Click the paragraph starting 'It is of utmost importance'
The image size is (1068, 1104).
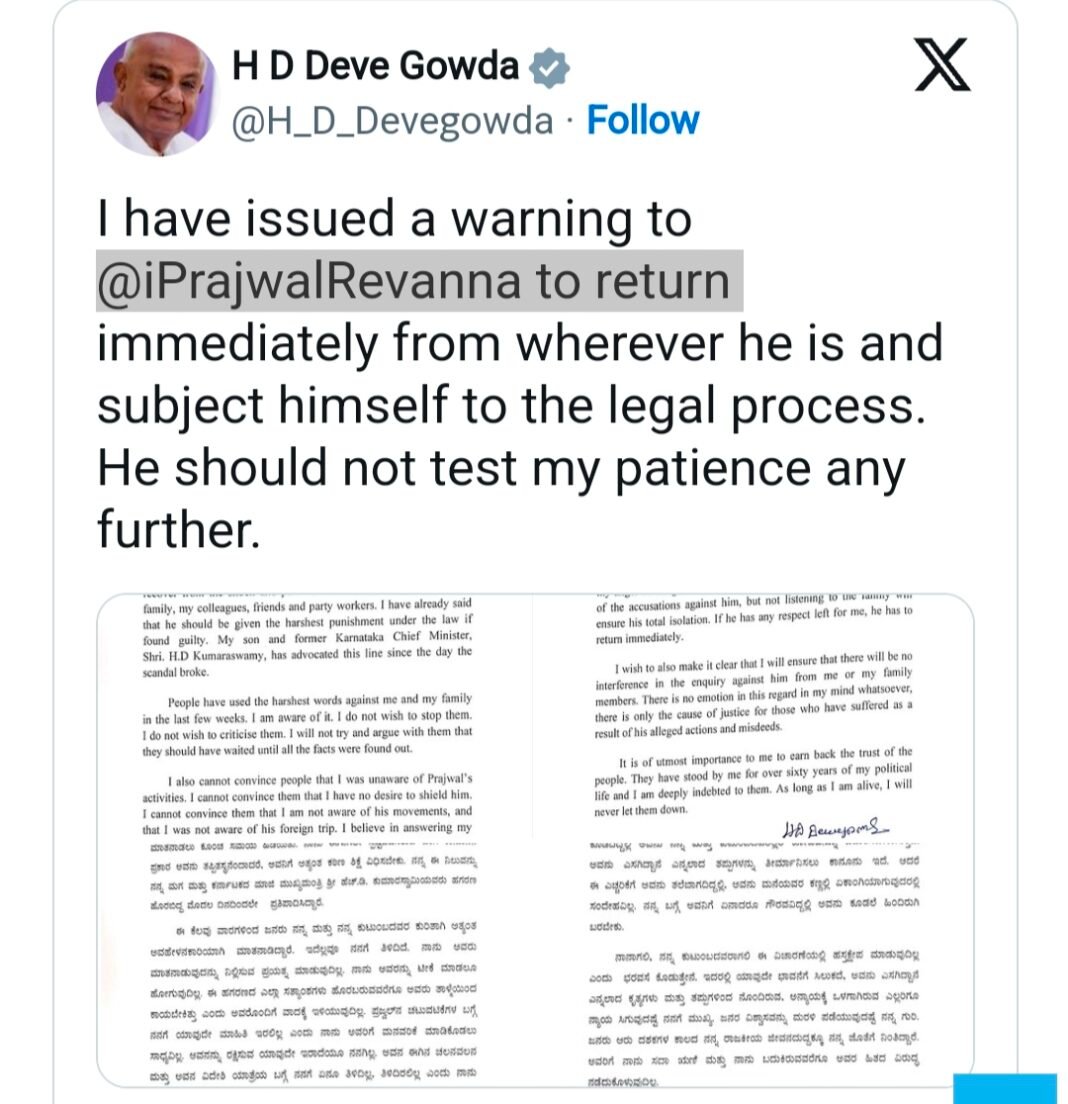point(753,780)
